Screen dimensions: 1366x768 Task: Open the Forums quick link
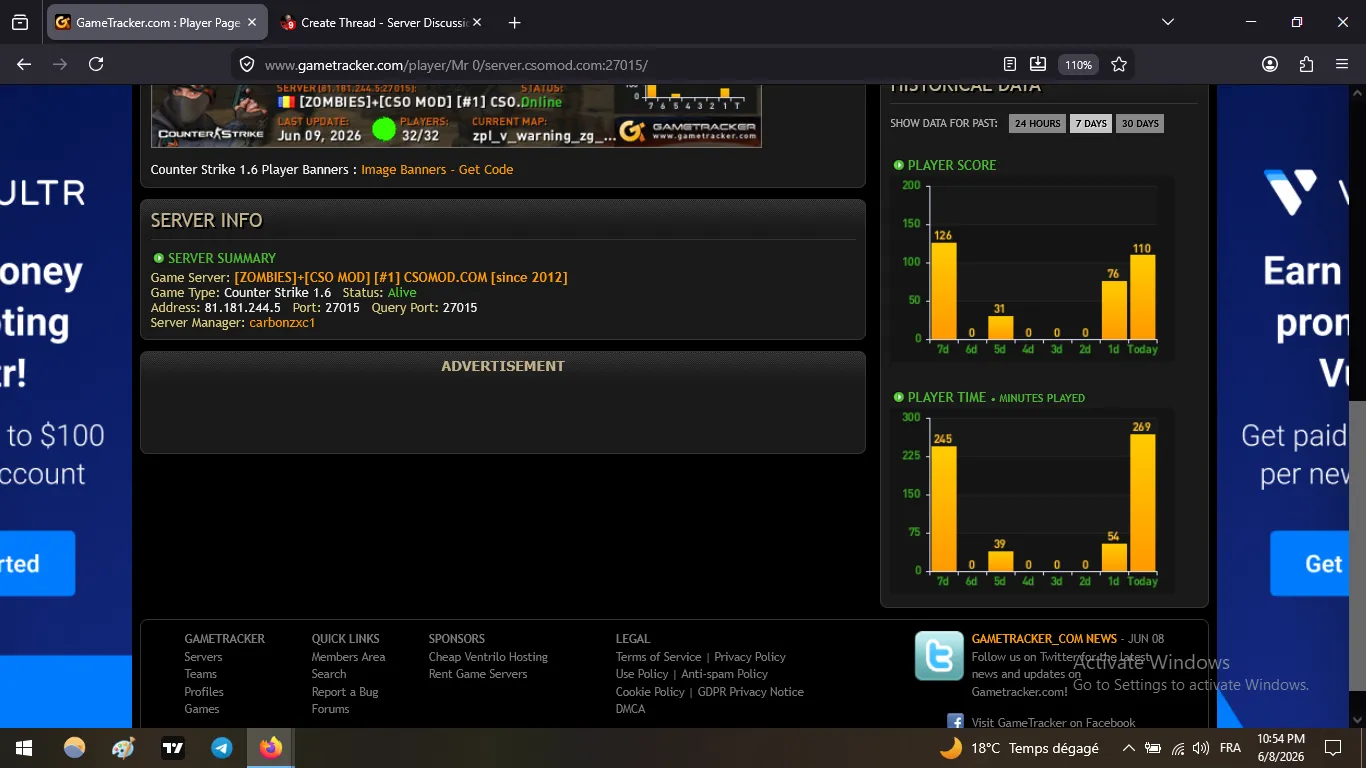330,709
